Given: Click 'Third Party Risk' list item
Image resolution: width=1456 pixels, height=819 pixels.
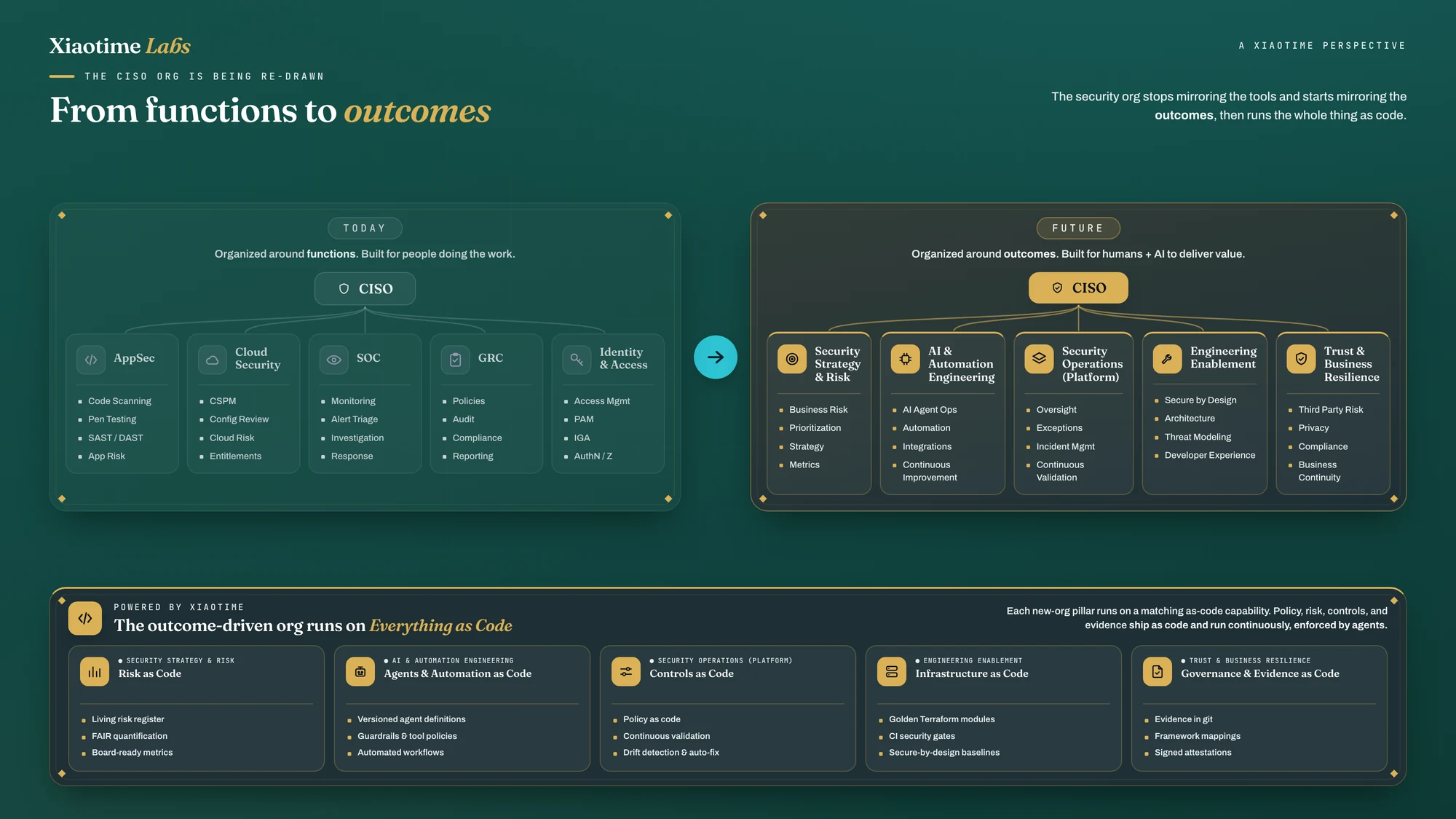Looking at the screenshot, I should click(x=1331, y=410).
